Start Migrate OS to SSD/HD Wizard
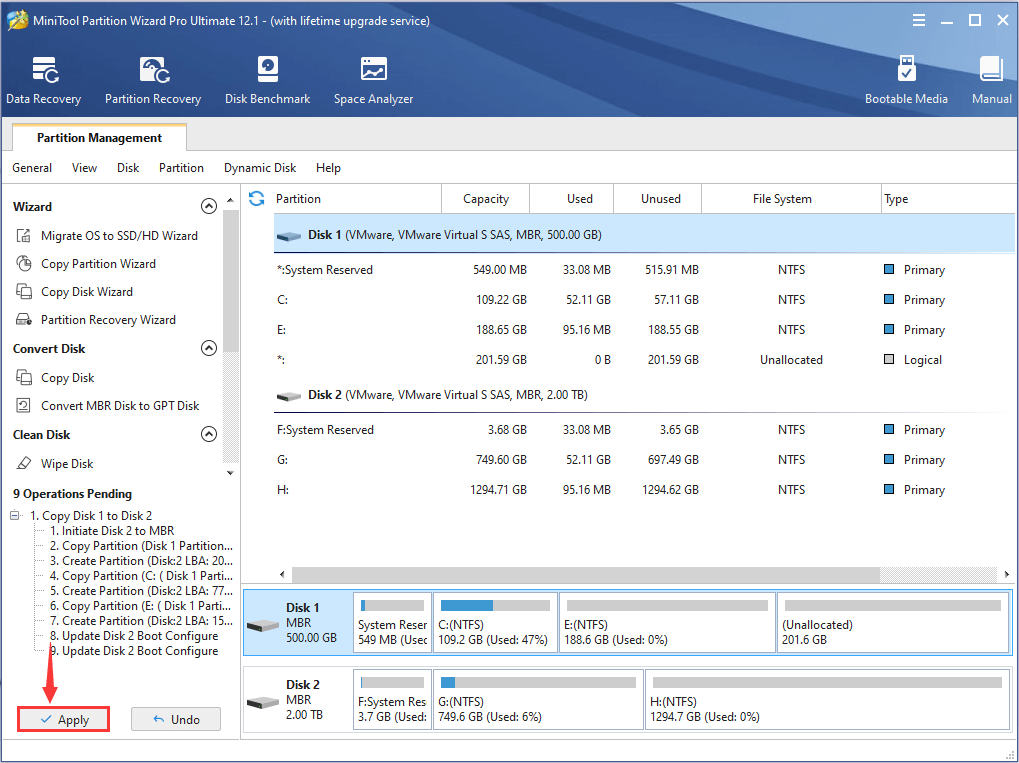Image resolution: width=1019 pixels, height=763 pixels. coord(107,235)
